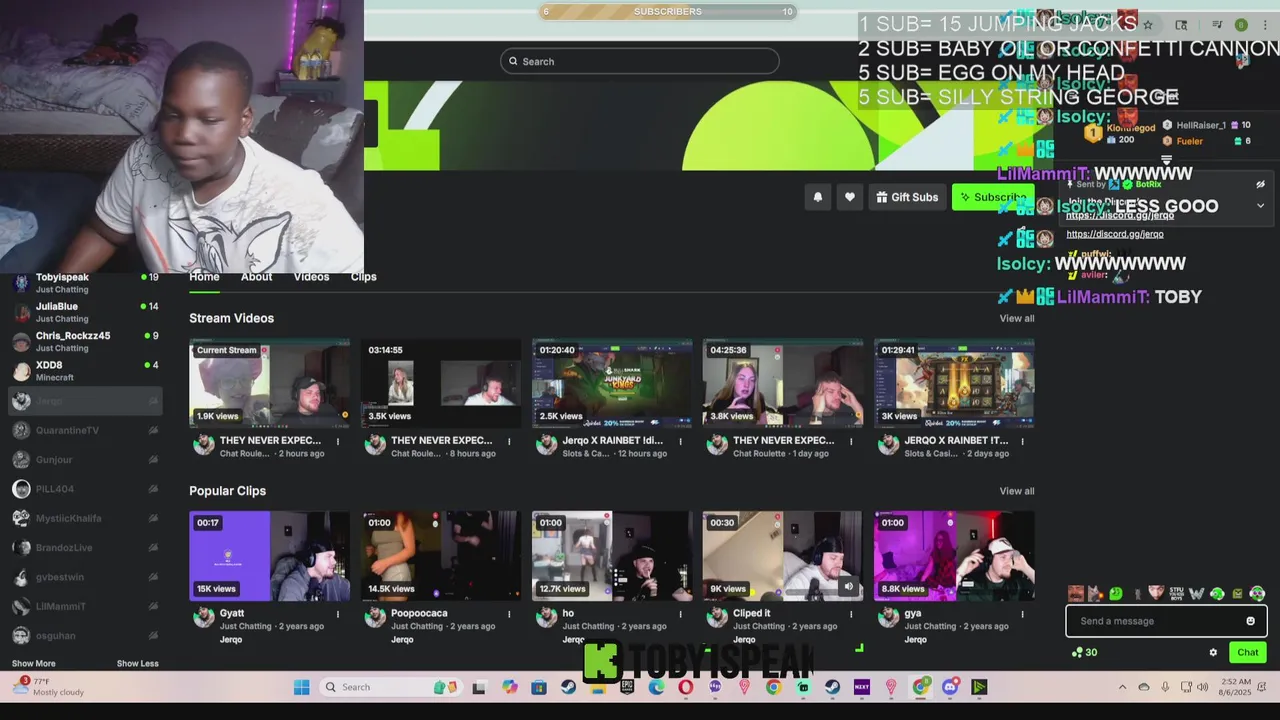Click Show Less in sidebar
Screen dimensions: 1280x720
pos(137,663)
